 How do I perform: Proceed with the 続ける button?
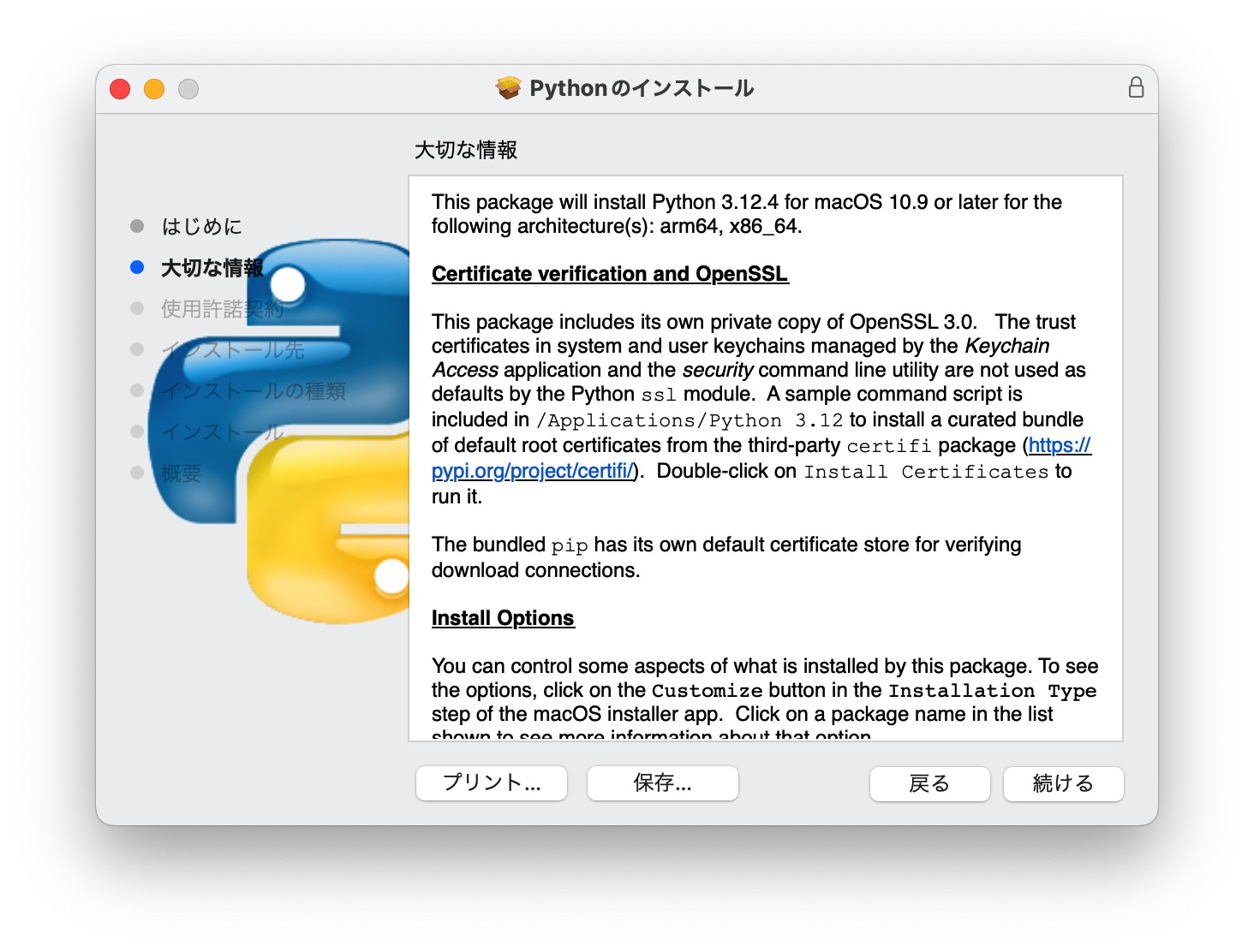pos(1063,783)
